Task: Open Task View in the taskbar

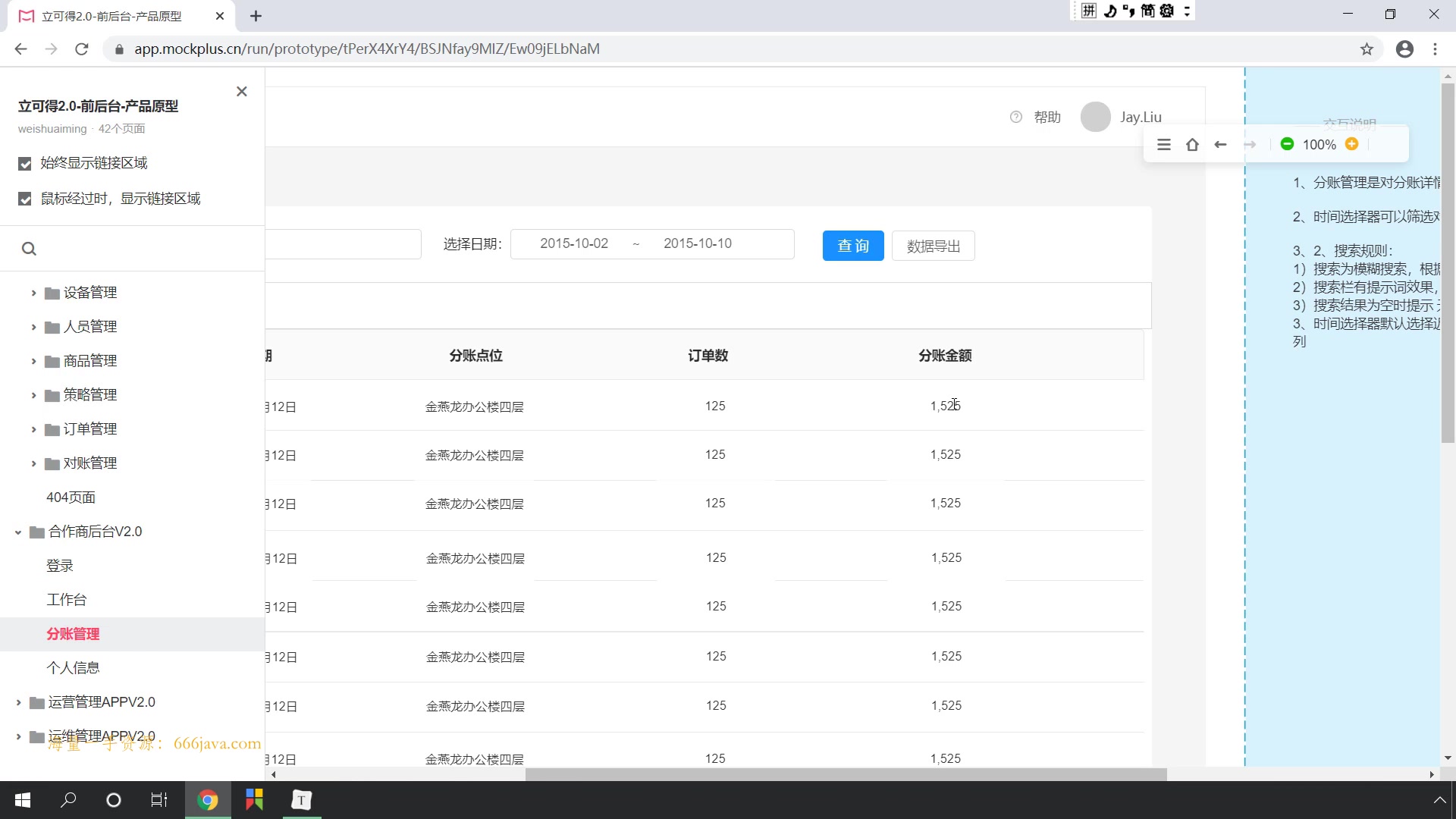Action: 159,800
